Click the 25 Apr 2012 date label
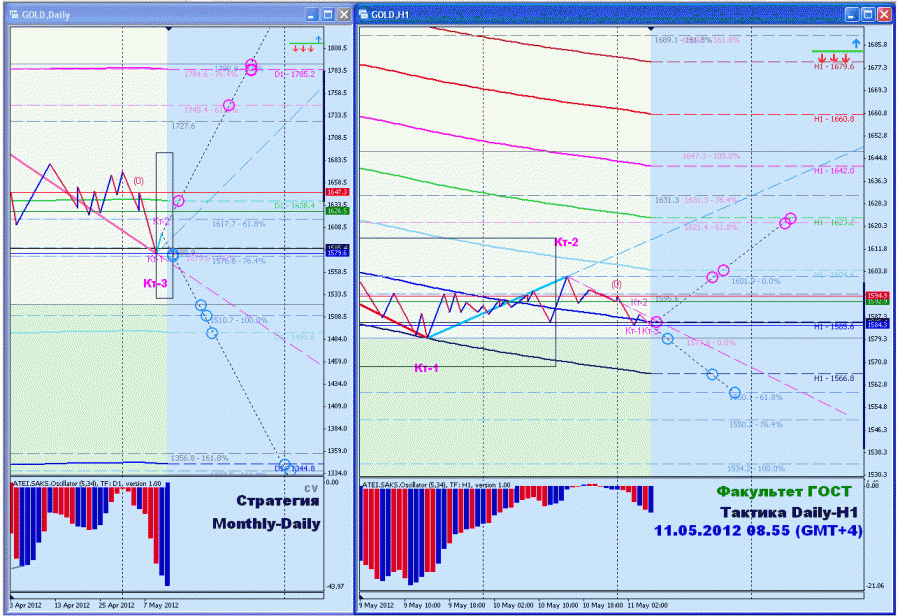 click(x=117, y=605)
